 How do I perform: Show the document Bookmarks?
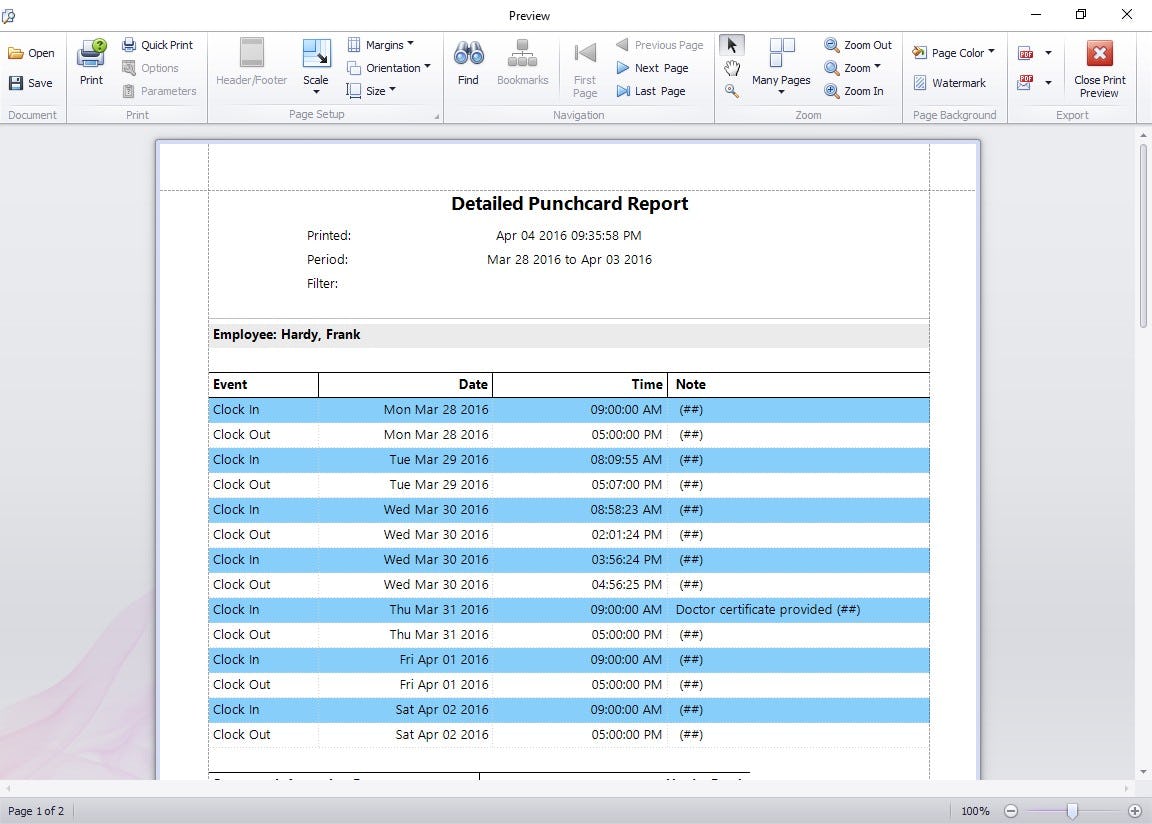tap(522, 63)
